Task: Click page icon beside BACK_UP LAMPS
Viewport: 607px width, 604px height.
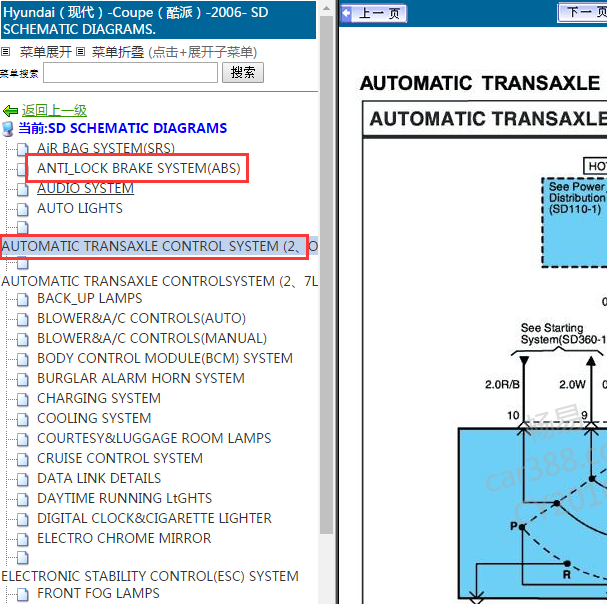Action: pyautogui.click(x=22, y=299)
